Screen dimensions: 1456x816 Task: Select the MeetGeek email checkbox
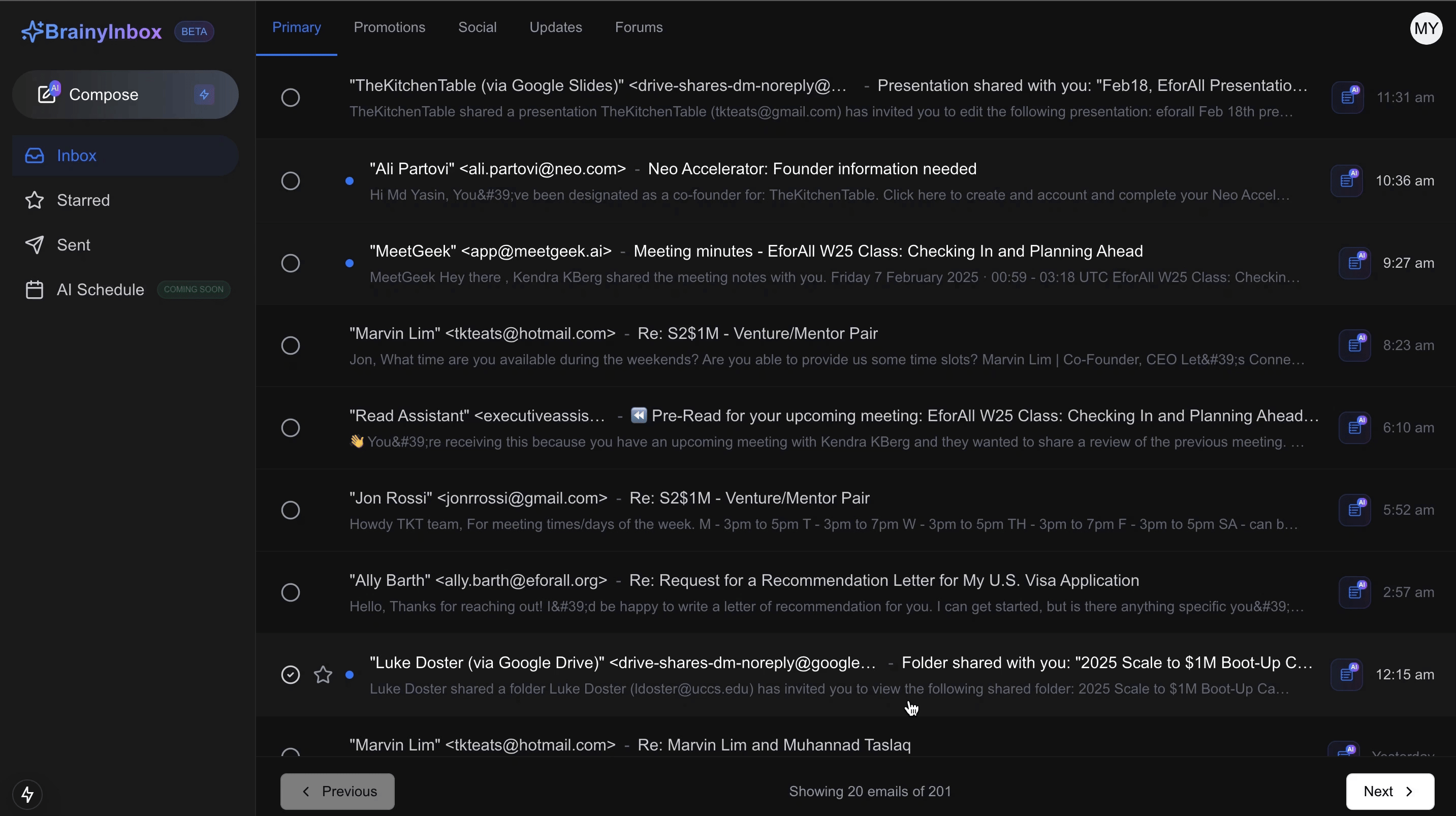(291, 263)
